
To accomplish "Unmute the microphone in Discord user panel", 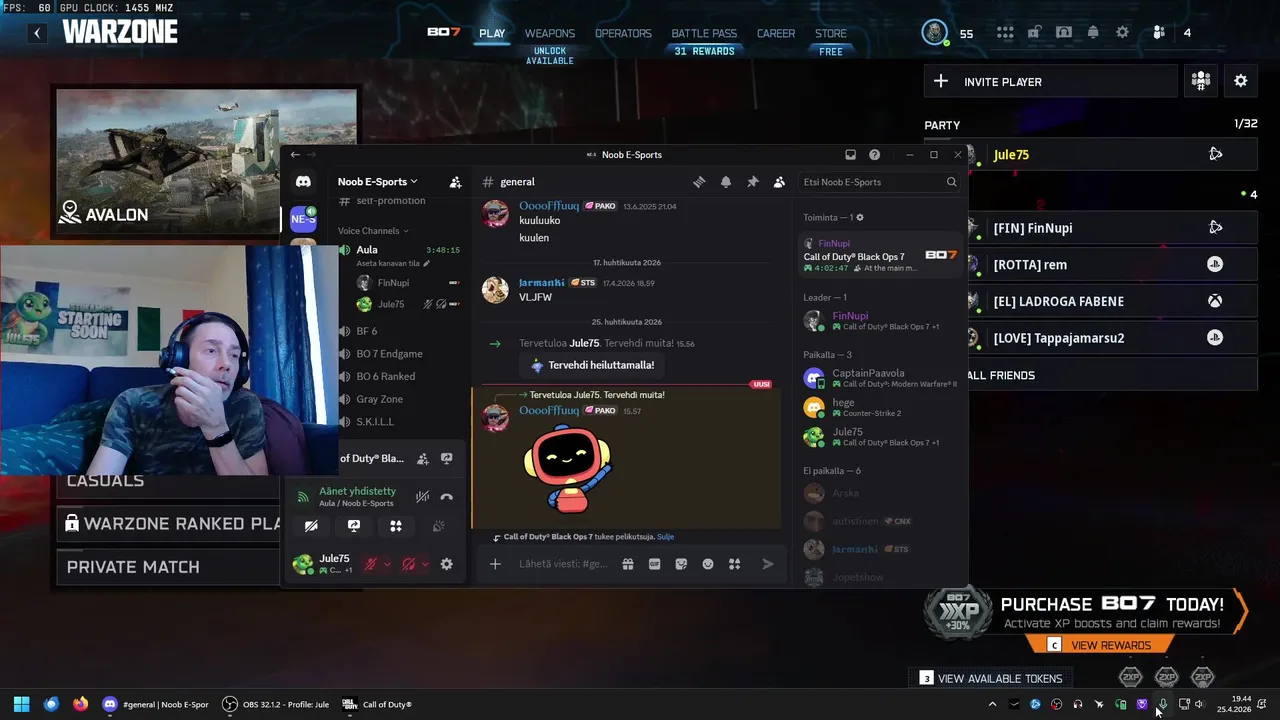I will (x=370, y=564).
